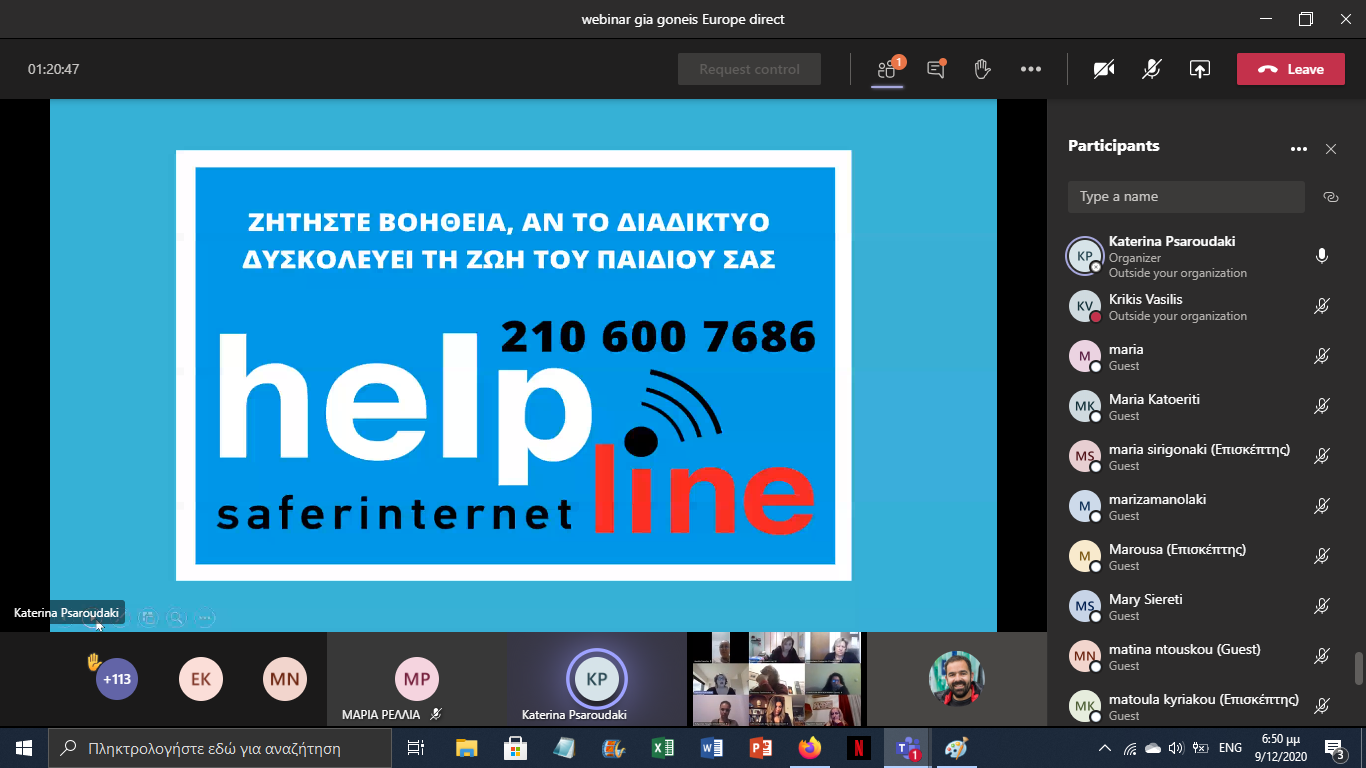The width and height of the screenshot is (1366, 768).
Task: Click the Type a name search field
Action: pos(1185,197)
